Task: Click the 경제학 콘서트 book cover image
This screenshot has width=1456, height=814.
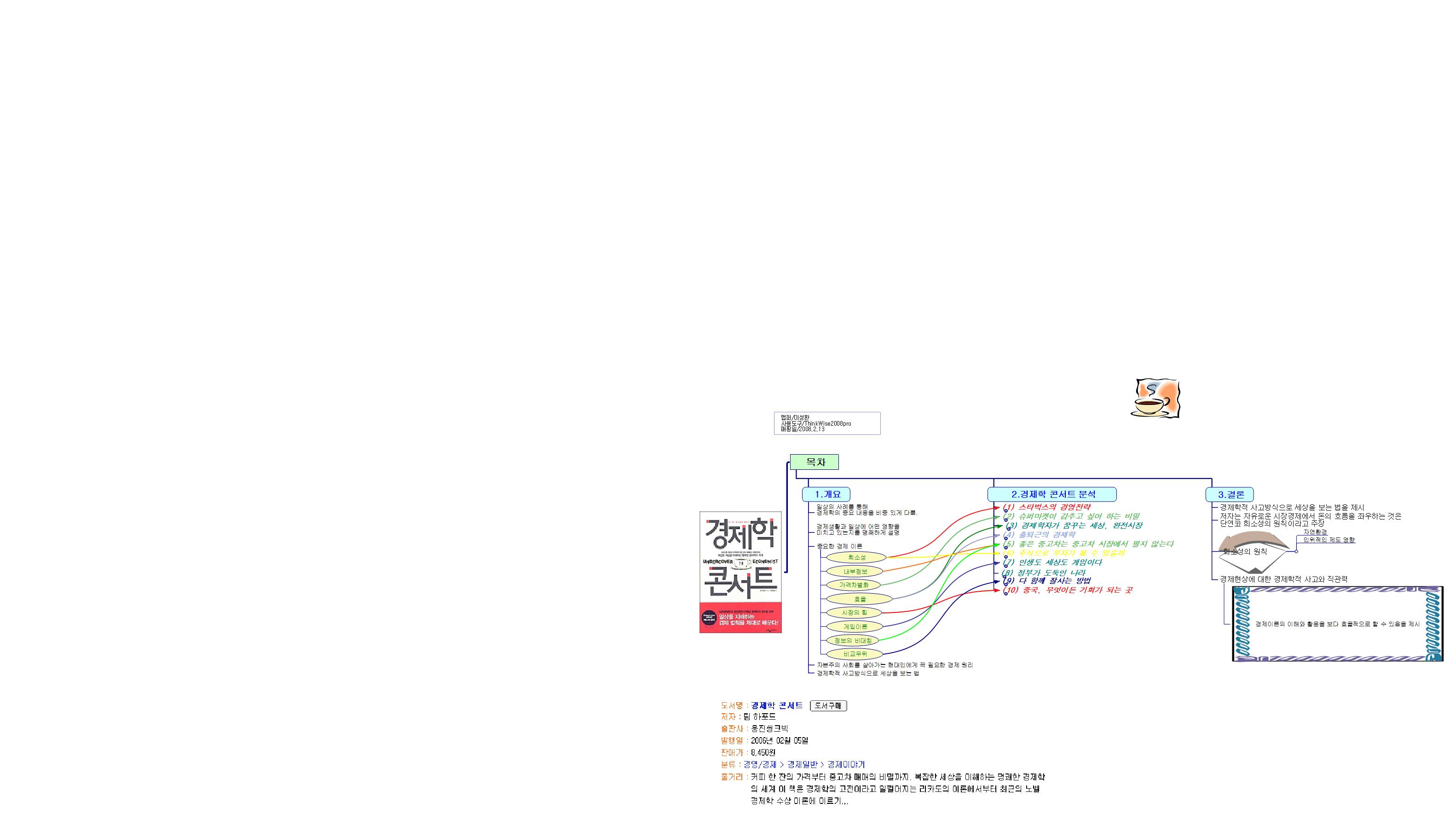Action: [740, 572]
